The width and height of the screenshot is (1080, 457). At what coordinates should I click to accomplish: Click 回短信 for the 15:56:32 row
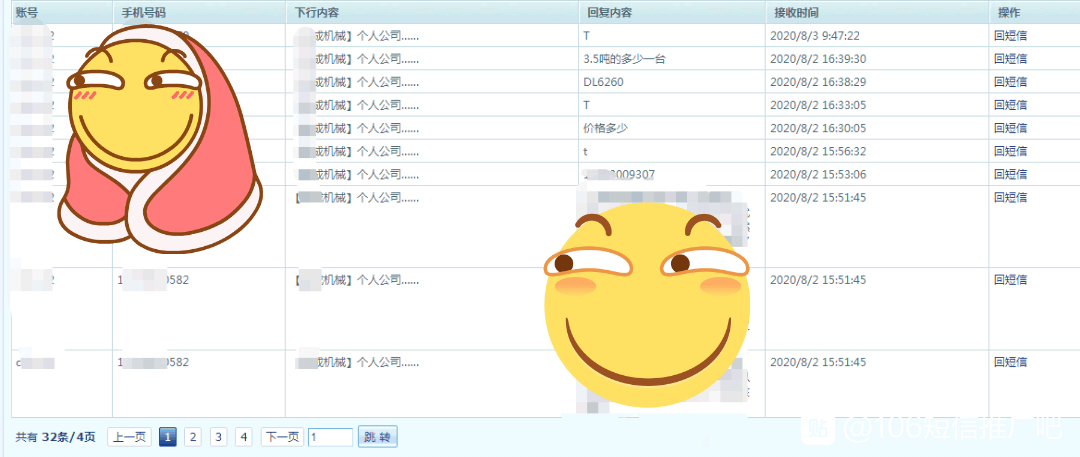pyautogui.click(x=1010, y=151)
